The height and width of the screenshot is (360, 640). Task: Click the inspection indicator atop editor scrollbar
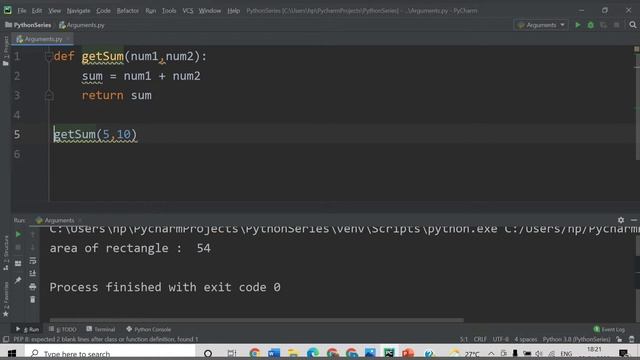point(636,49)
